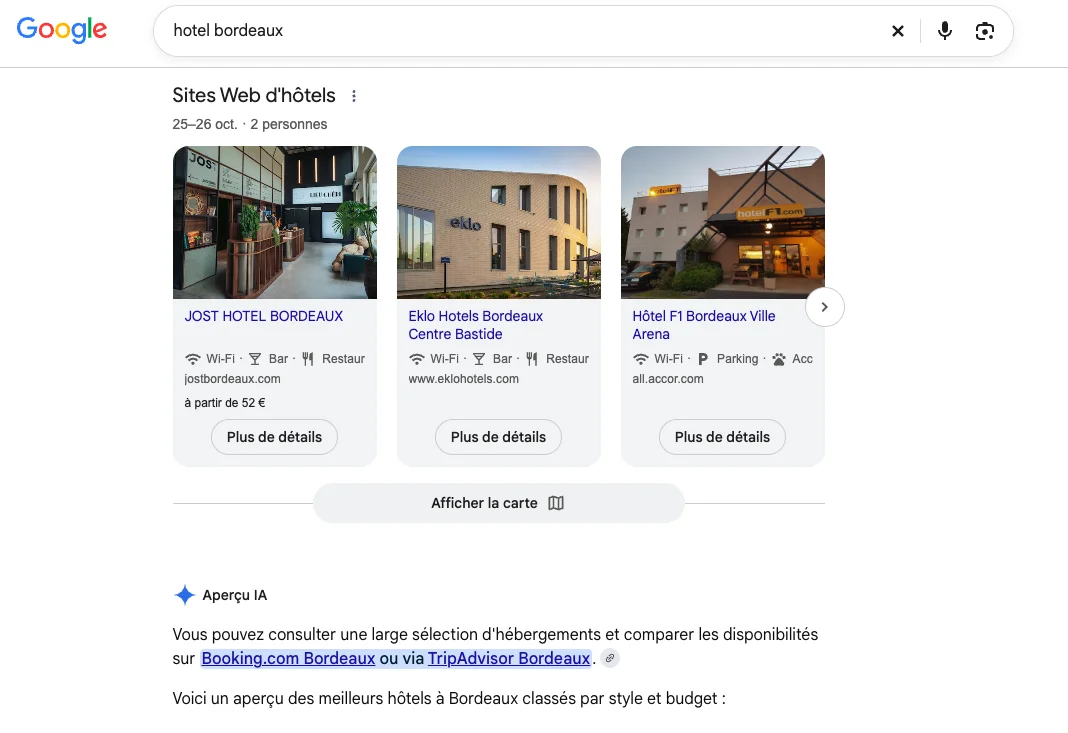
Task: Click the Aperçu IA sparkle icon
Action: coord(185,595)
